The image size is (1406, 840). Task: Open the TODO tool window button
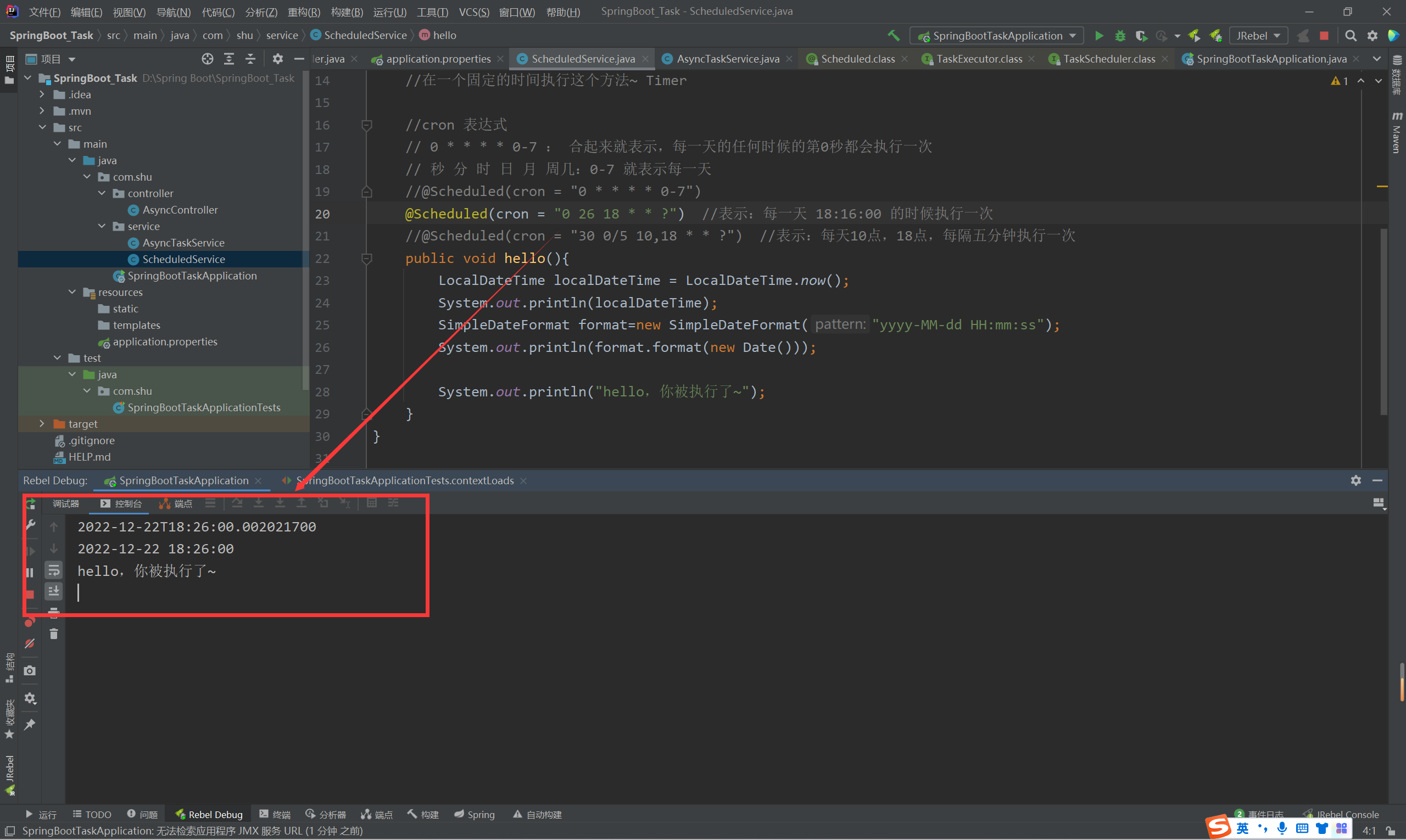point(92,814)
